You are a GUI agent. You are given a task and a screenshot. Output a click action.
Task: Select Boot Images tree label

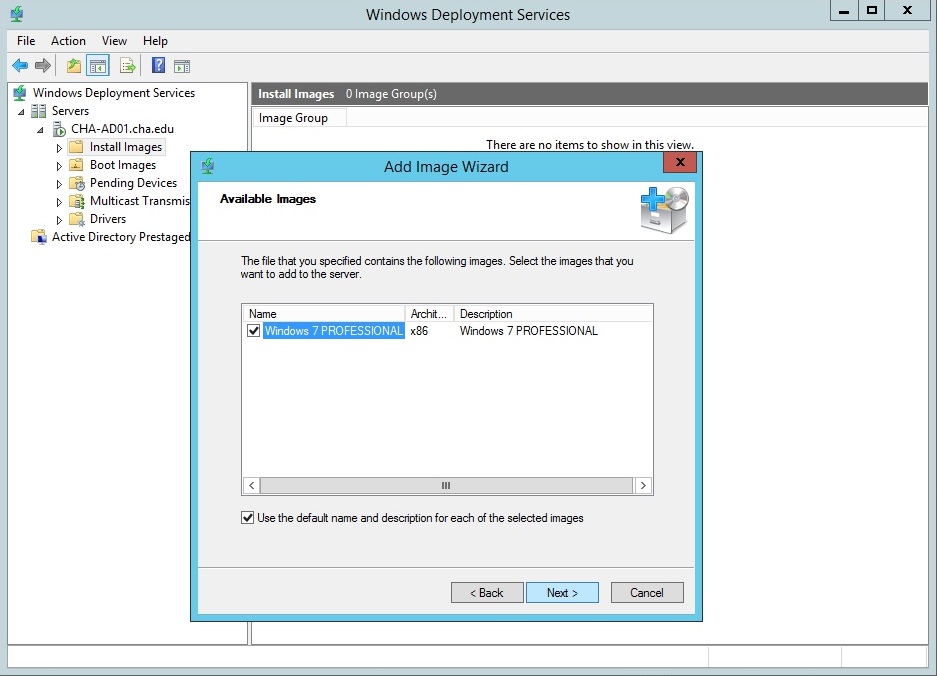coord(123,165)
